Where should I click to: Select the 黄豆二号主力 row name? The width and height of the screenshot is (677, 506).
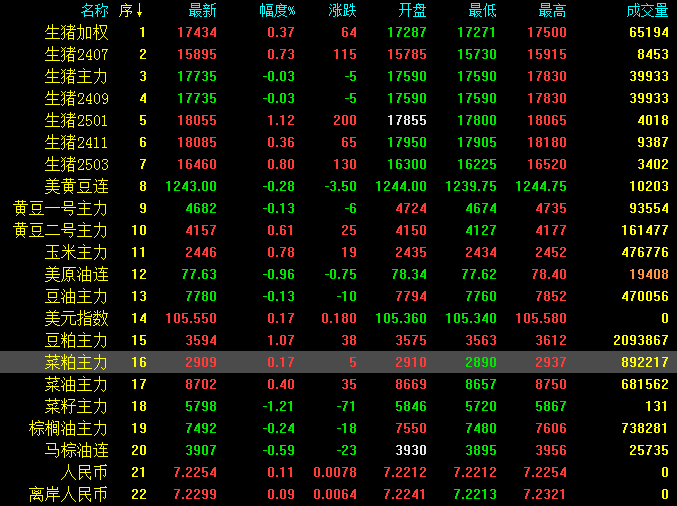[x=60, y=231]
